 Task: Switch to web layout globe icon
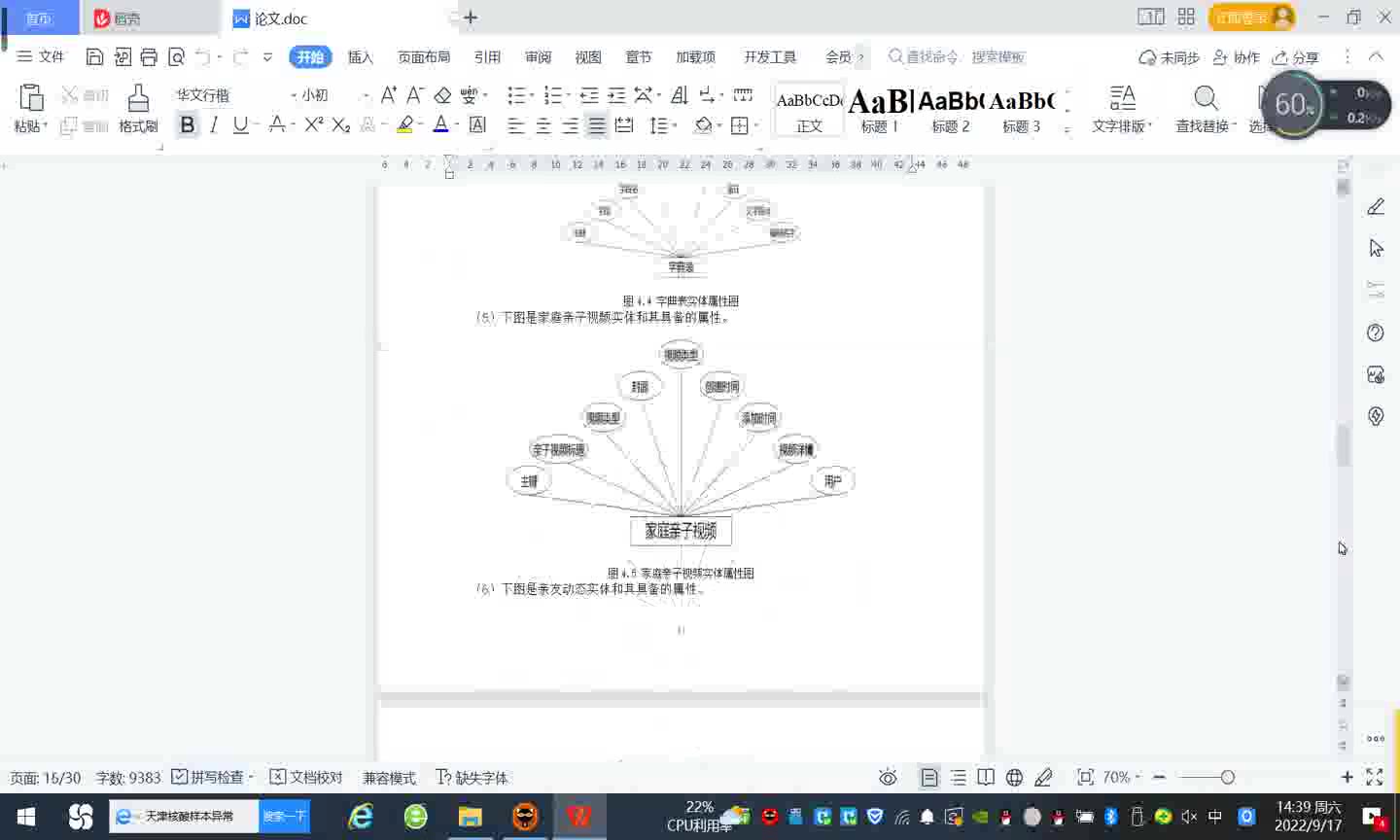click(1014, 777)
